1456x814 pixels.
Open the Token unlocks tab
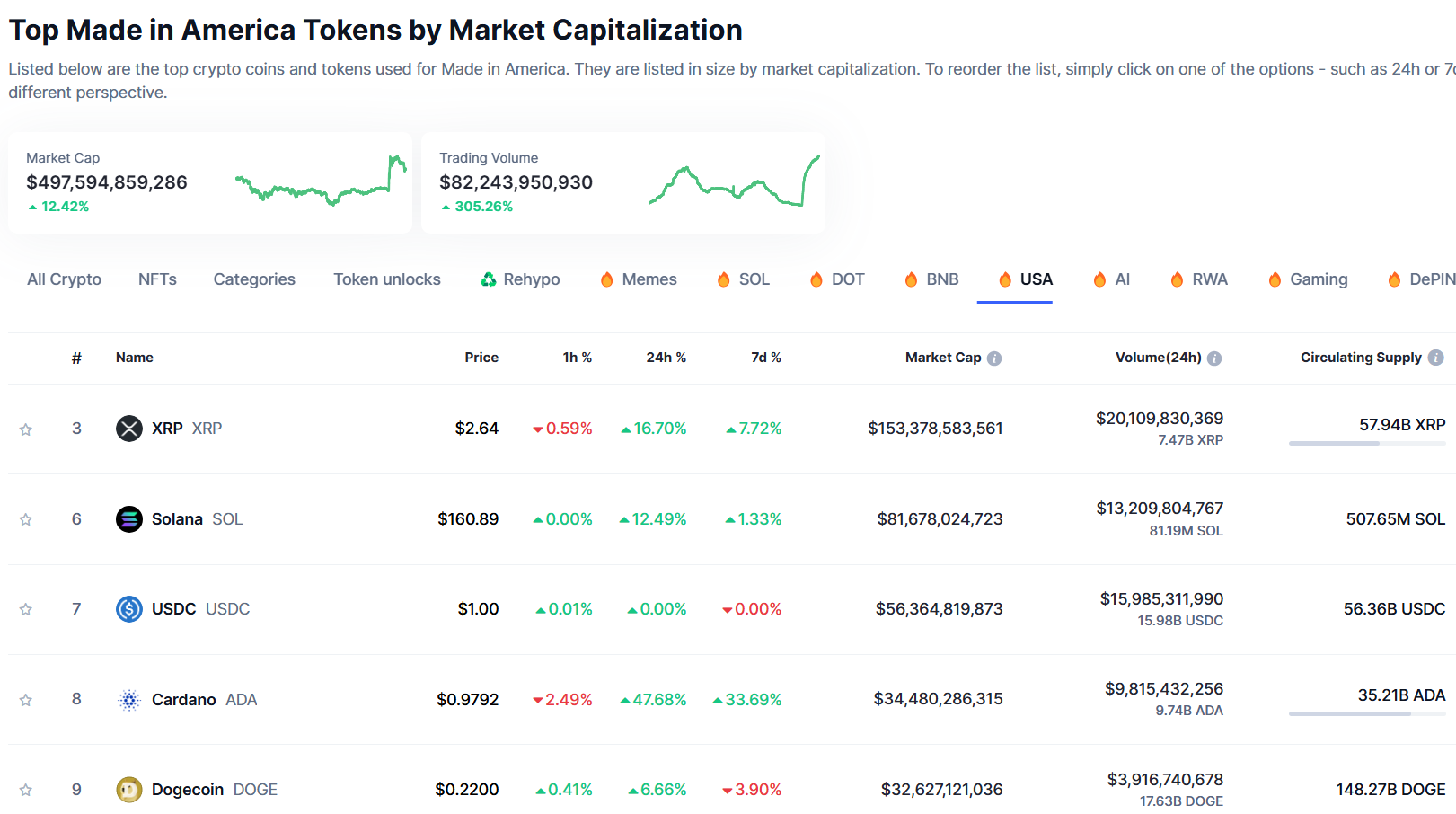(x=387, y=279)
